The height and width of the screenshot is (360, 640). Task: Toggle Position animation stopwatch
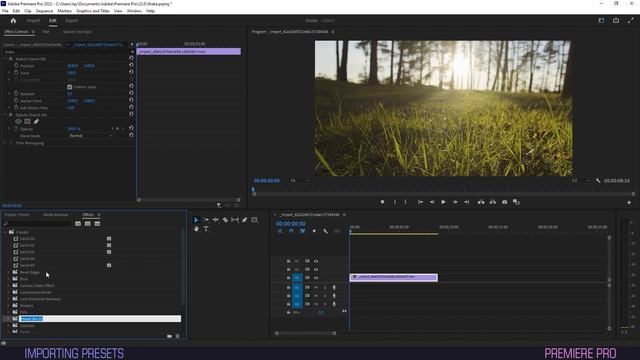click(16, 65)
